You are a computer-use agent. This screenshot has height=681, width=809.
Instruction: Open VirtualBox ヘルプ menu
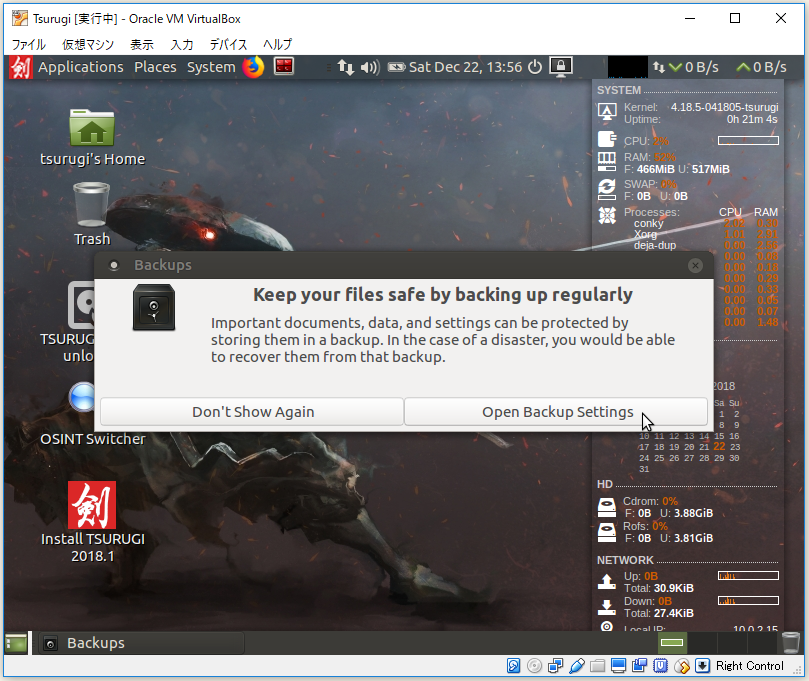tap(278, 44)
